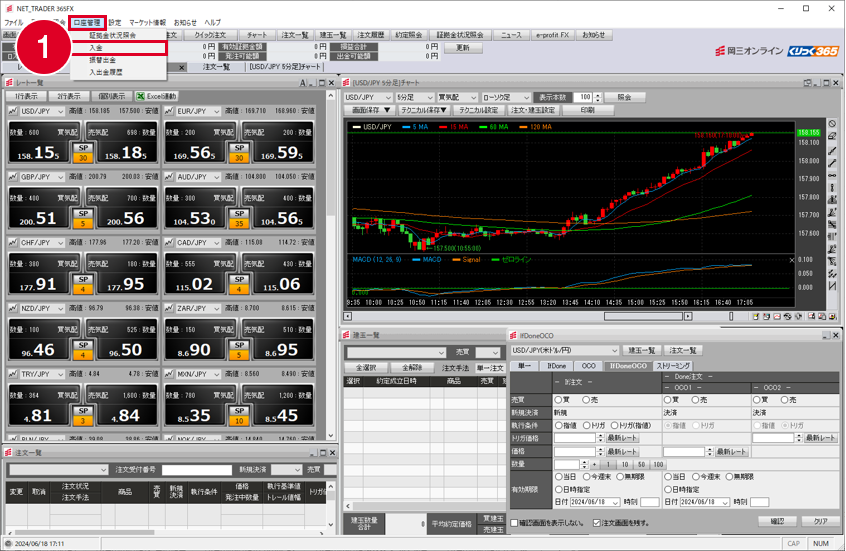Open the ローソク足 chart style dropdown
Image resolution: width=846 pixels, height=551 pixels.
click(506, 97)
